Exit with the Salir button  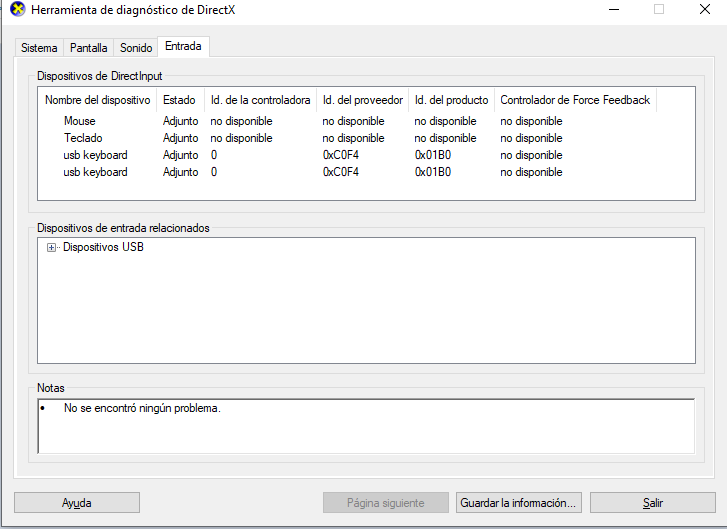click(653, 503)
